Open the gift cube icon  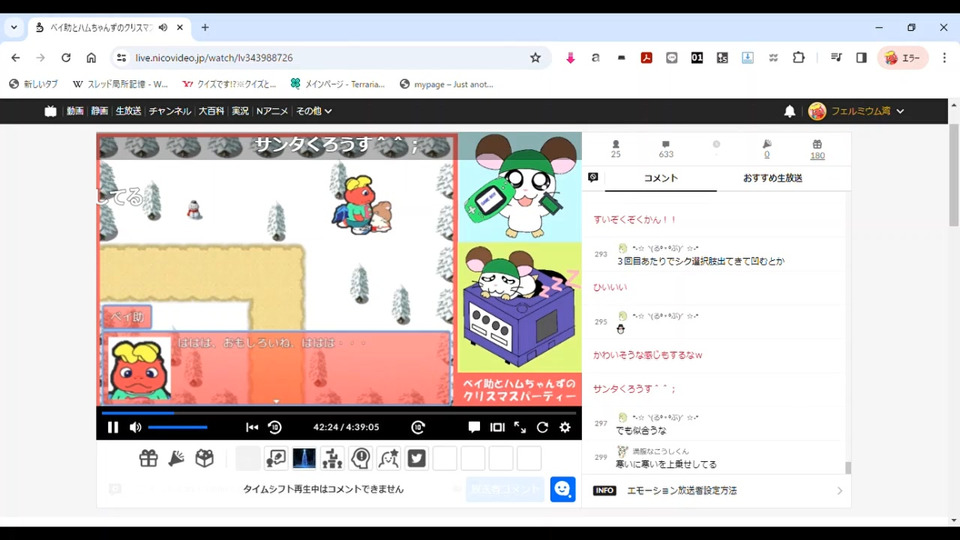coord(204,458)
